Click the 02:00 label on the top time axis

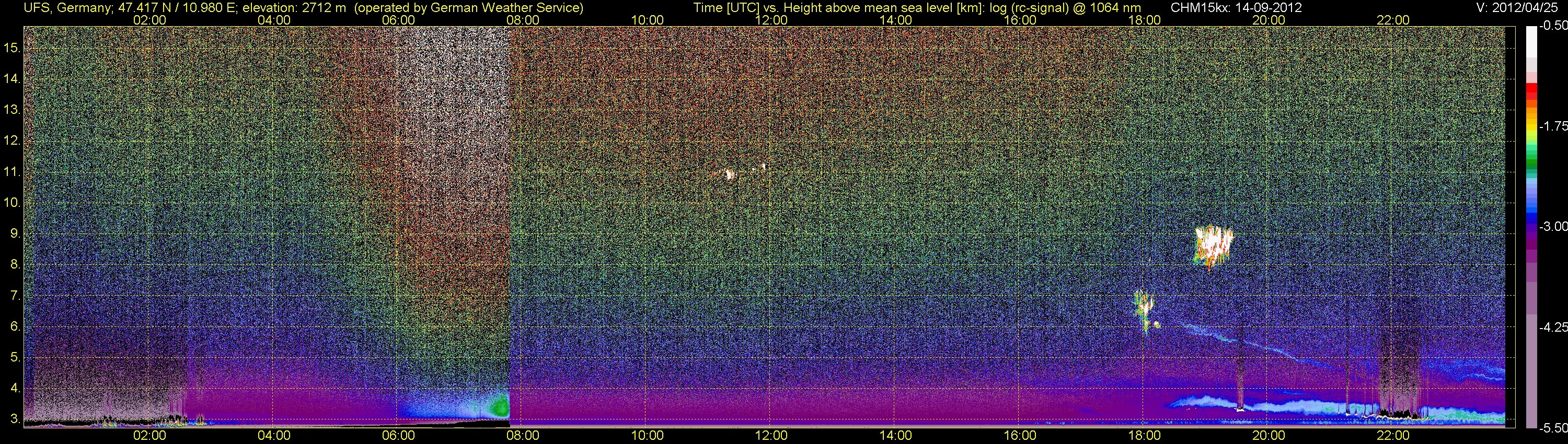pyautogui.click(x=149, y=20)
